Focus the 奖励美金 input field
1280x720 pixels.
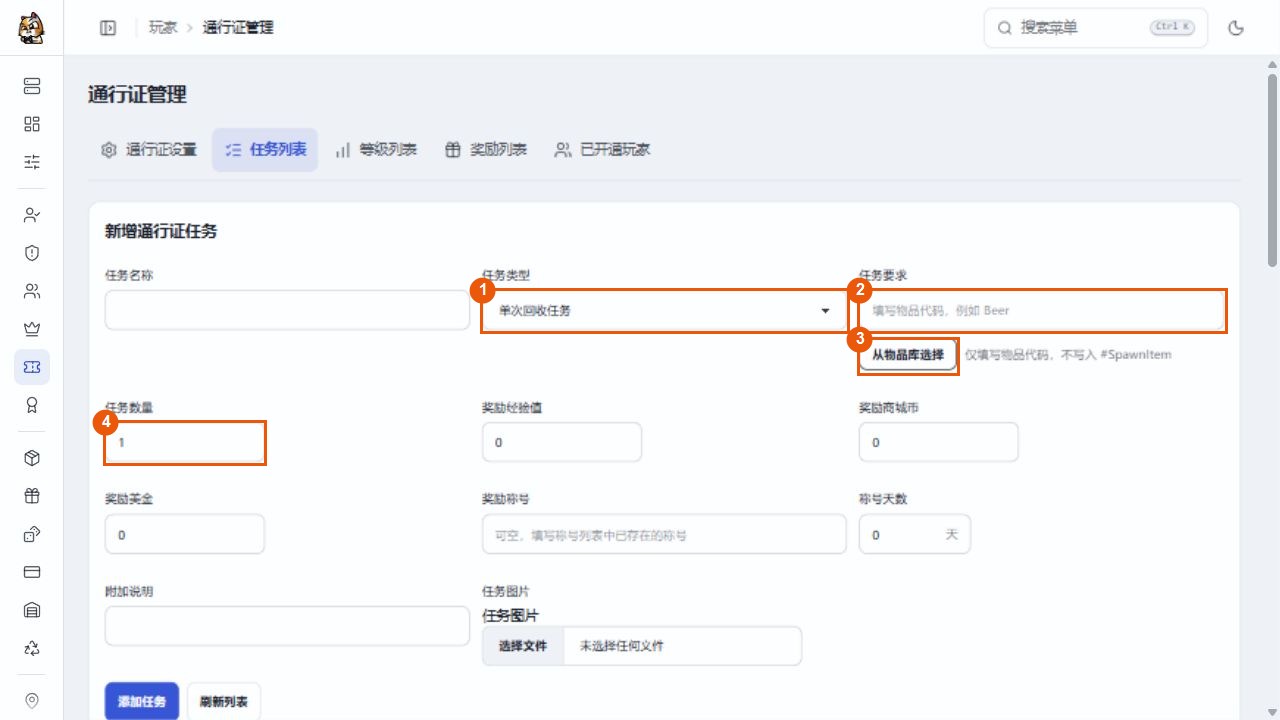click(x=185, y=534)
